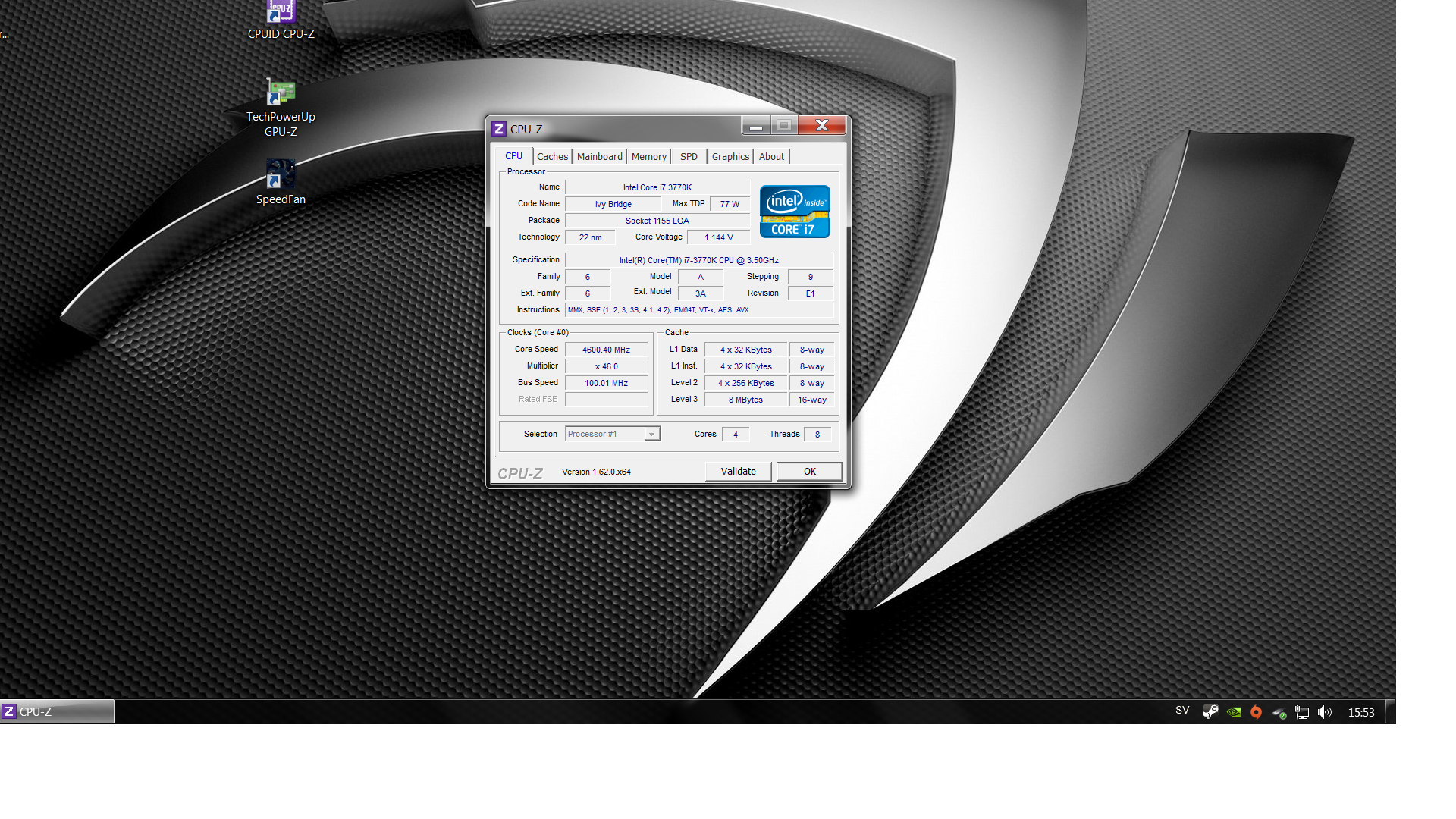Viewport: 1456px width, 819px height.
Task: Open the Steam tray icon
Action: click(x=1210, y=712)
